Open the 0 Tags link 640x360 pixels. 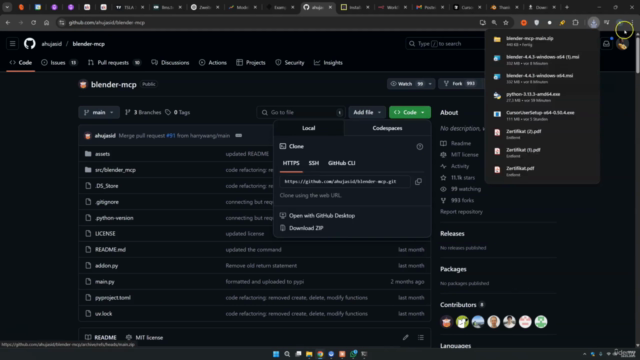tap(178, 112)
